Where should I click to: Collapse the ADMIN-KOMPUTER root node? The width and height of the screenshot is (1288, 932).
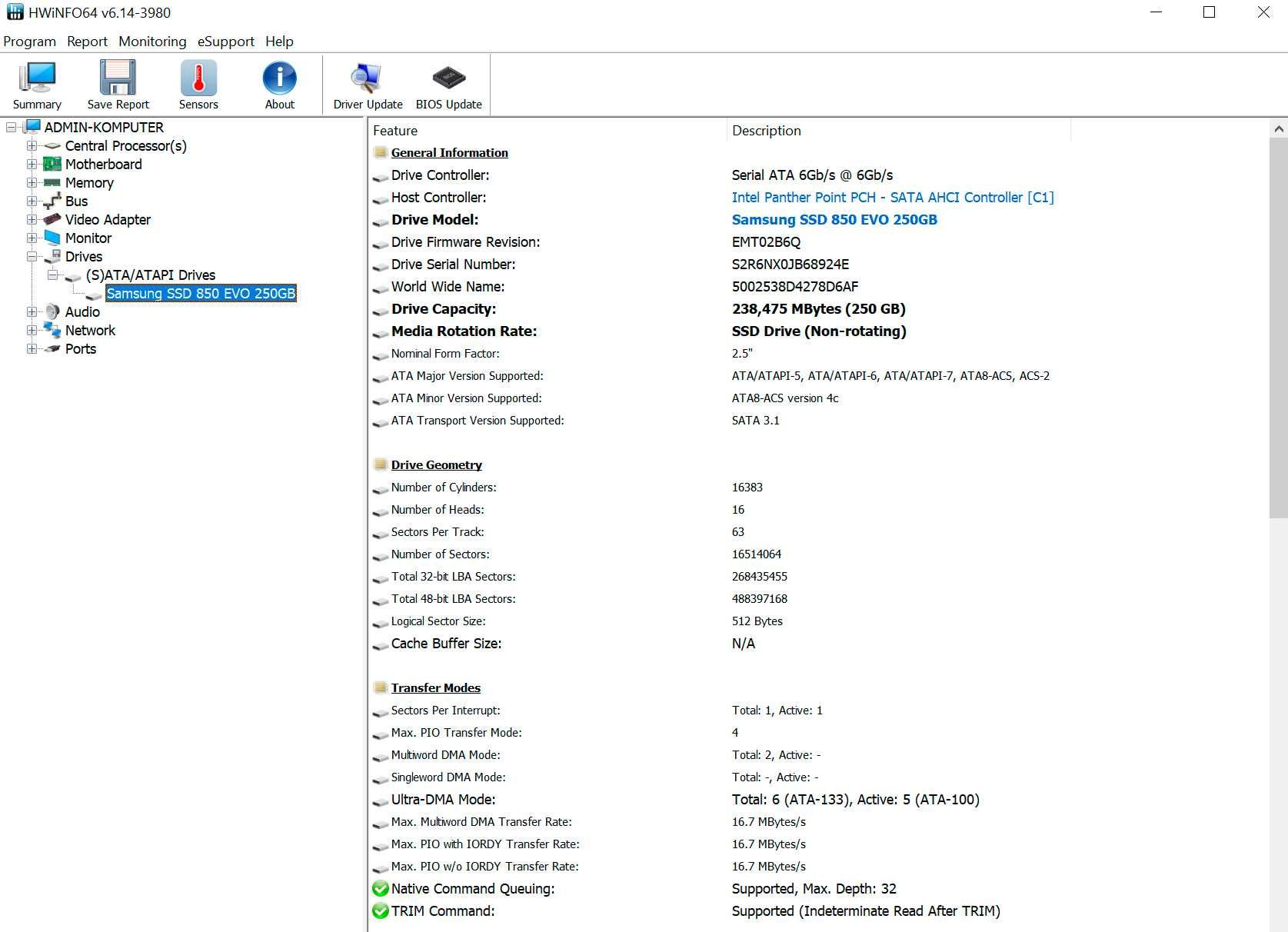coord(12,127)
